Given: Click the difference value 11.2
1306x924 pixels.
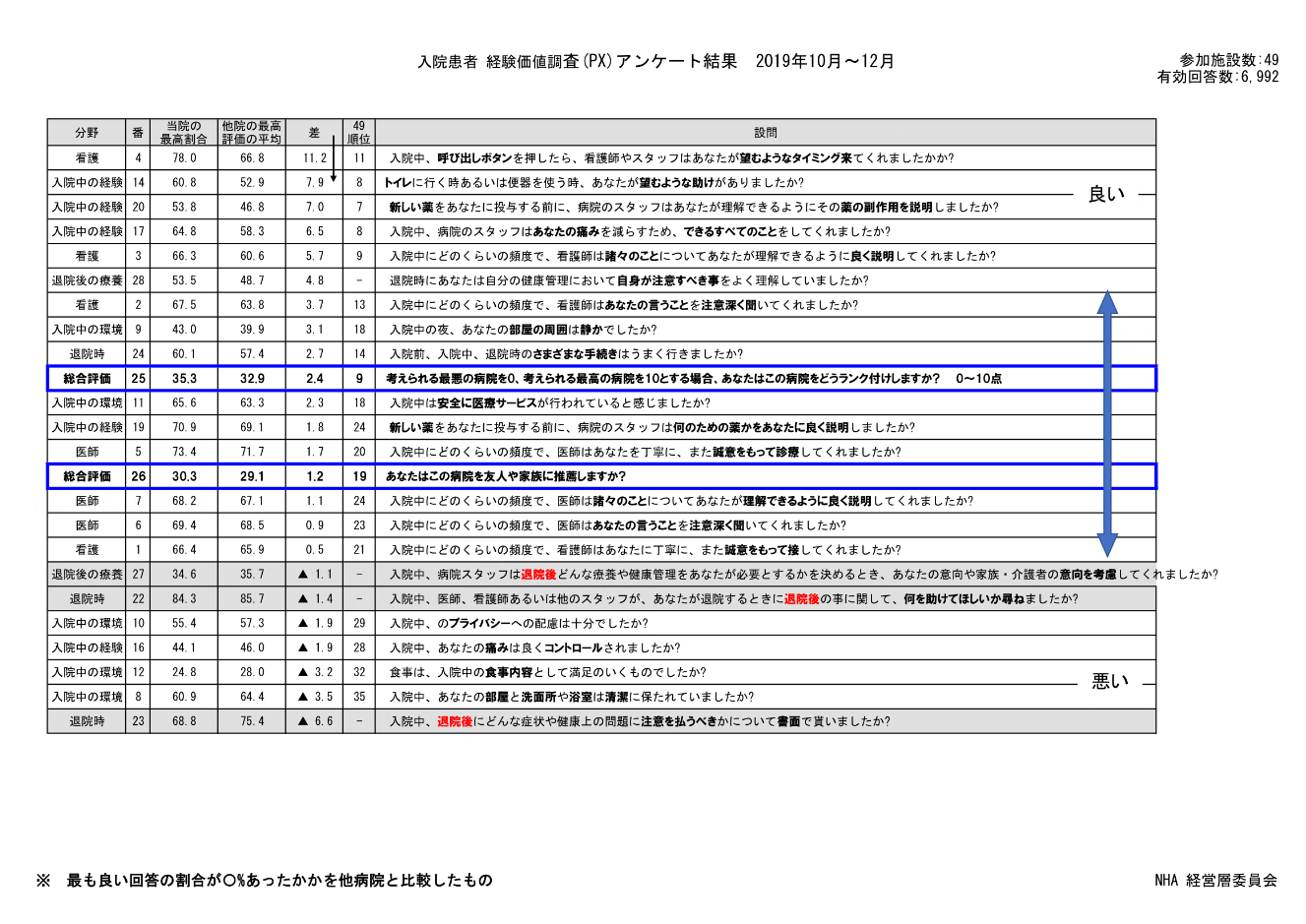Looking at the screenshot, I should [x=315, y=157].
